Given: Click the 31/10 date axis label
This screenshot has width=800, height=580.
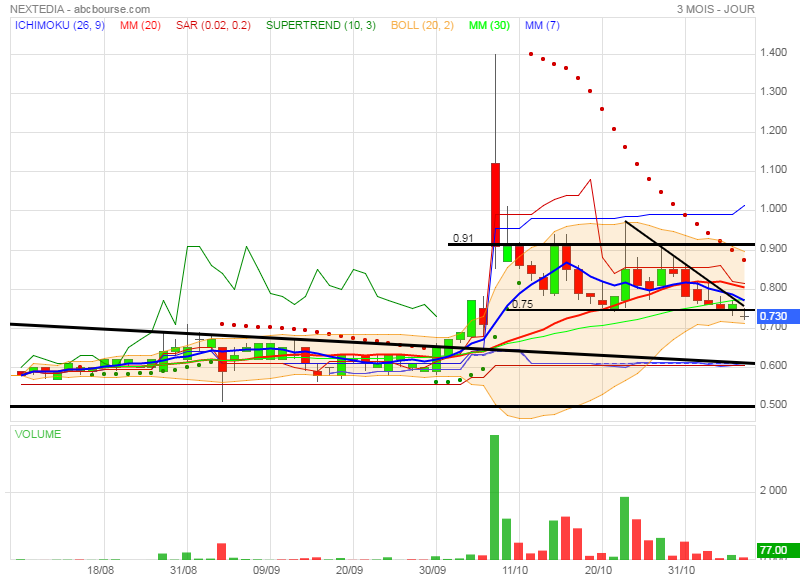Looking at the screenshot, I should tap(682, 570).
